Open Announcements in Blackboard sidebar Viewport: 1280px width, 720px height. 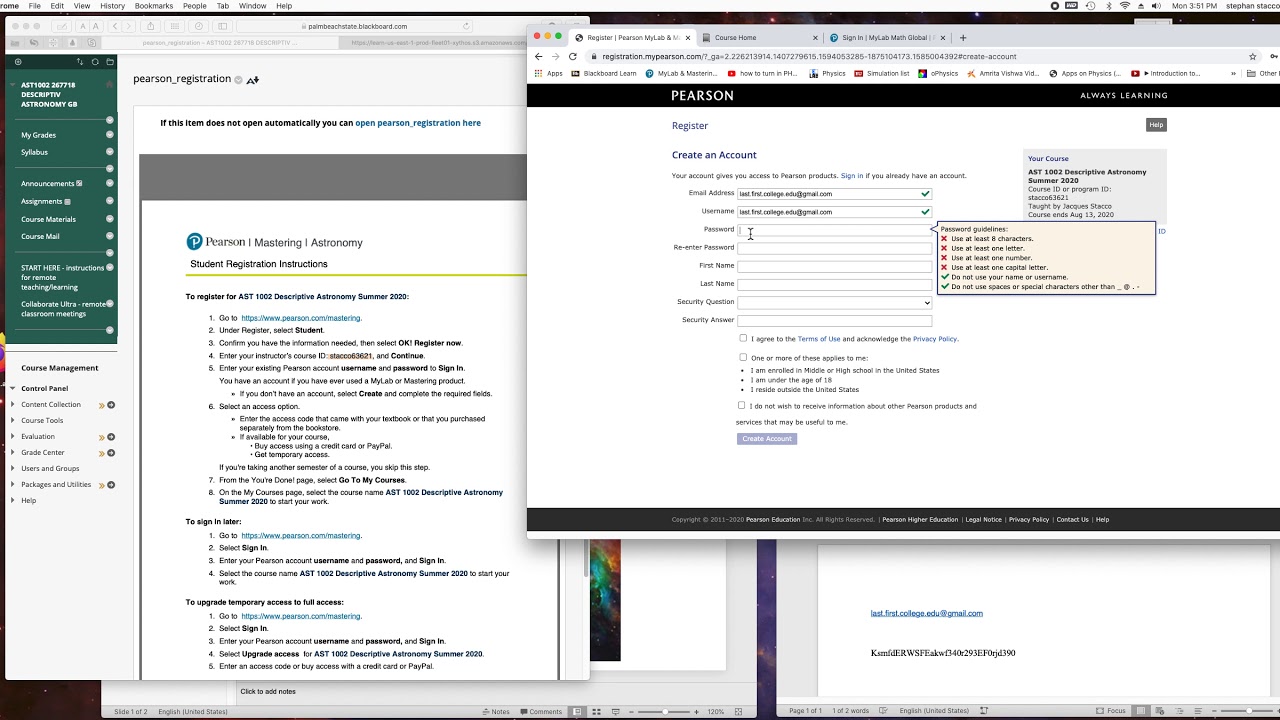click(48, 184)
